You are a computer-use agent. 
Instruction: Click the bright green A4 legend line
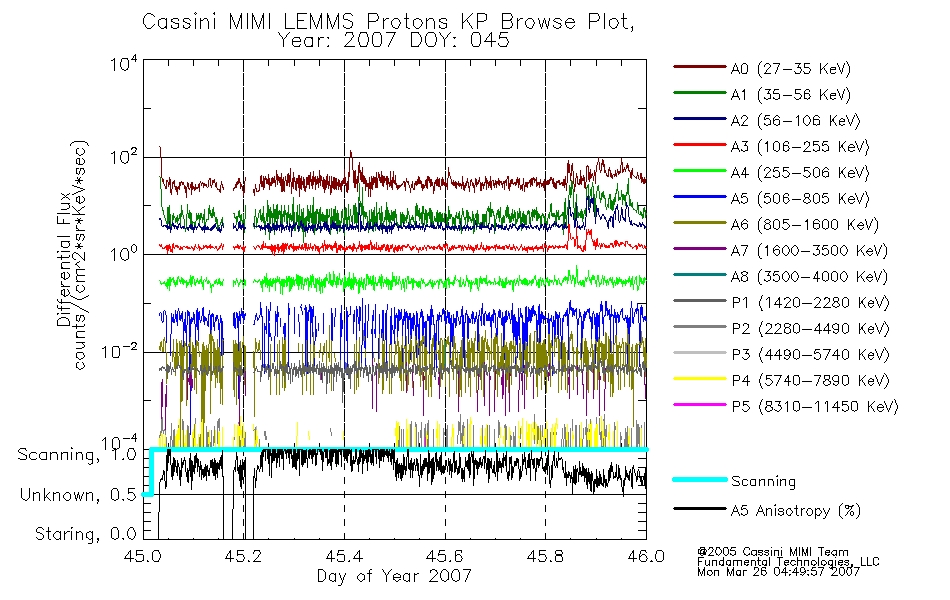[x=699, y=171]
